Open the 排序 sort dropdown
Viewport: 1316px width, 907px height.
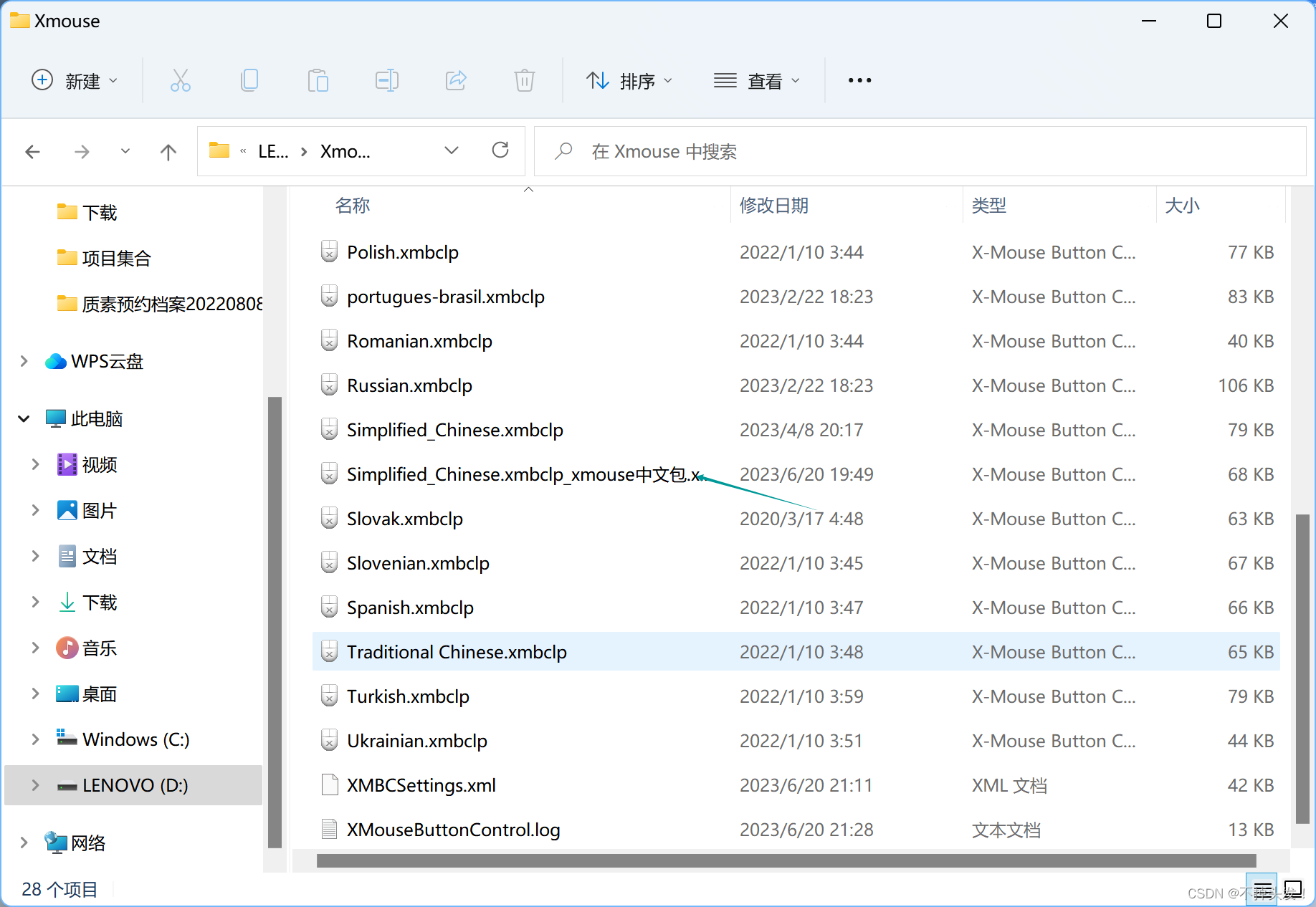629,80
